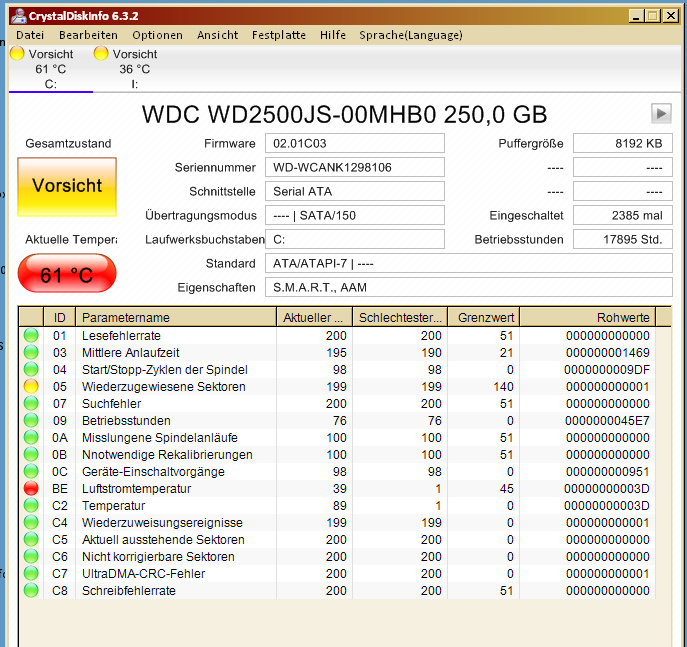Viewport: 687px width, 647px height.
Task: Click green status icon for Start/Stopp-Zyklen der Spindel
Action: tap(31, 370)
